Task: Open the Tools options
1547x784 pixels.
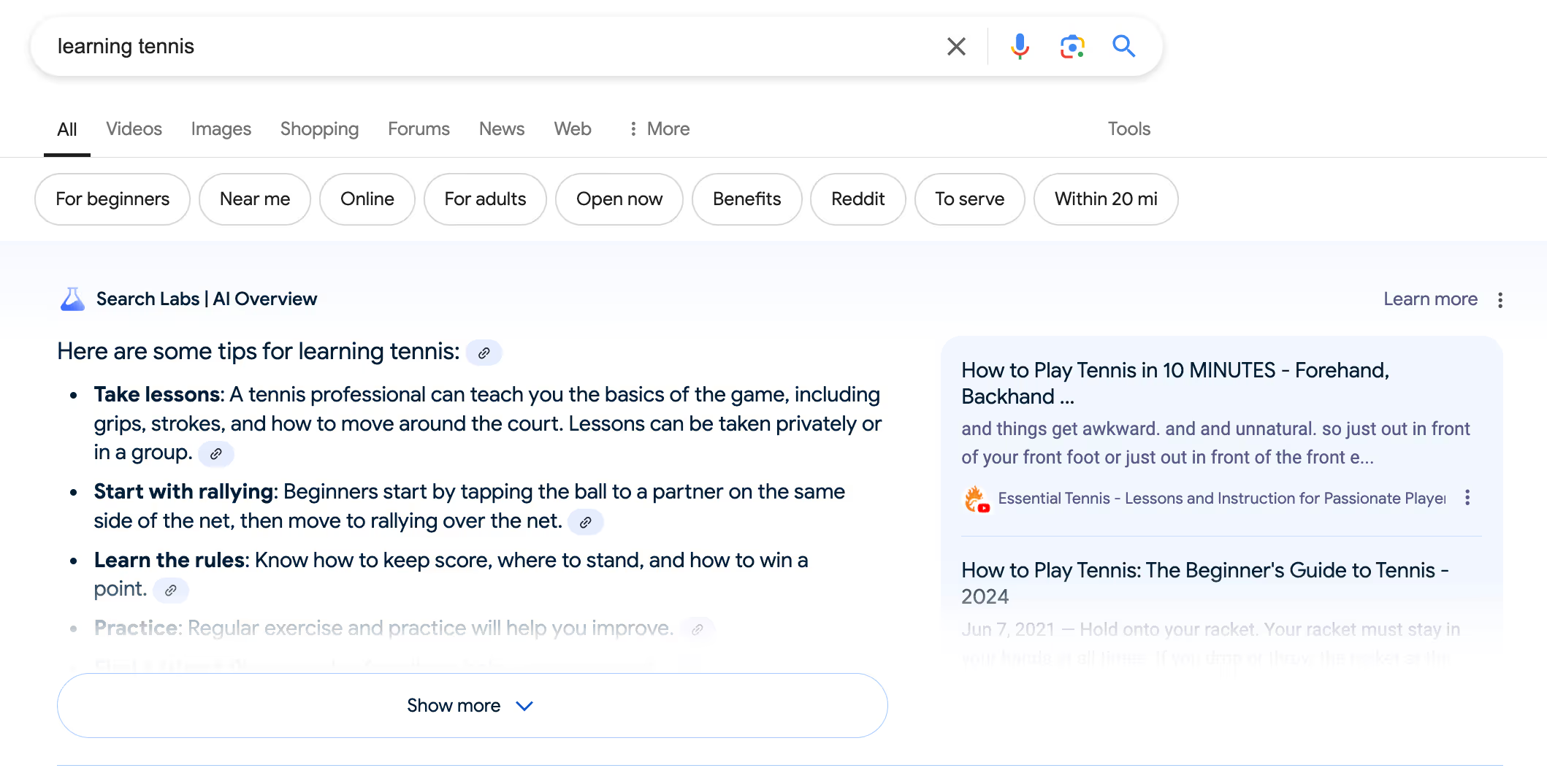Action: click(1128, 129)
